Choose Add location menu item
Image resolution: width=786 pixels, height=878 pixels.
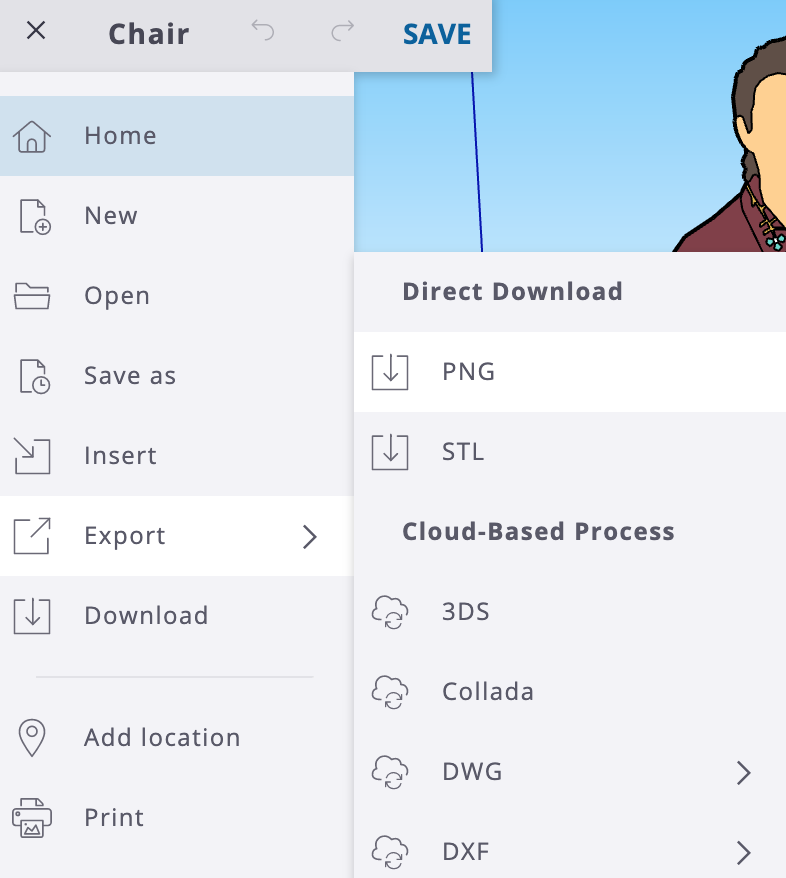click(177, 737)
